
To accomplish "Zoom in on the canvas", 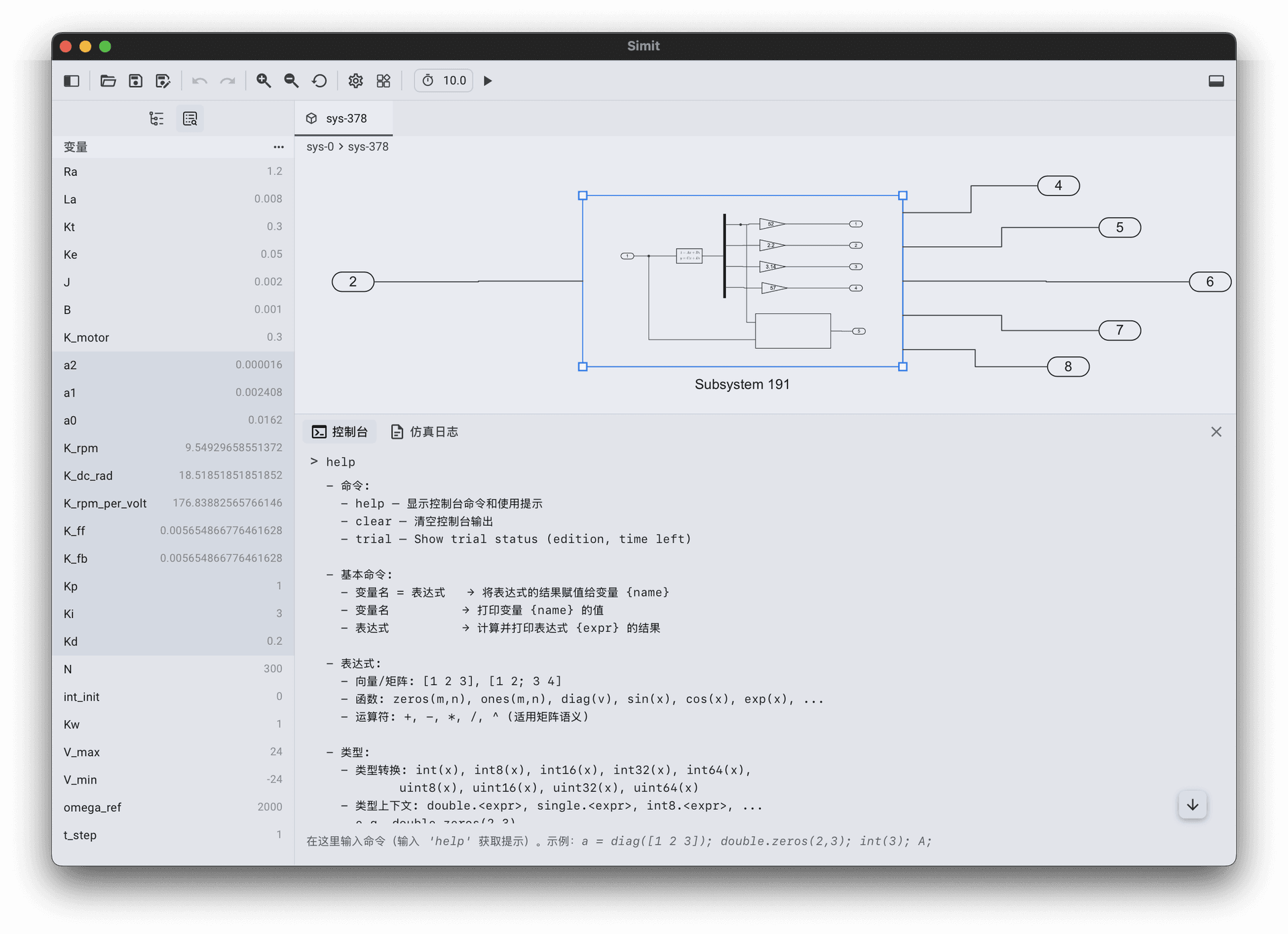I will pyautogui.click(x=264, y=81).
